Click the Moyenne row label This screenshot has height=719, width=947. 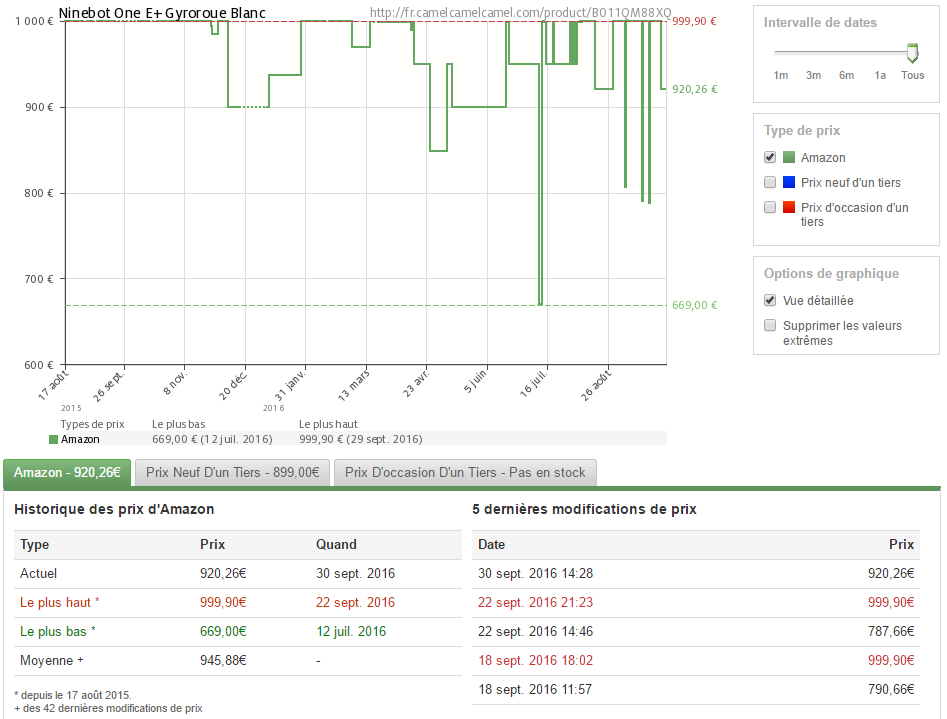51,660
